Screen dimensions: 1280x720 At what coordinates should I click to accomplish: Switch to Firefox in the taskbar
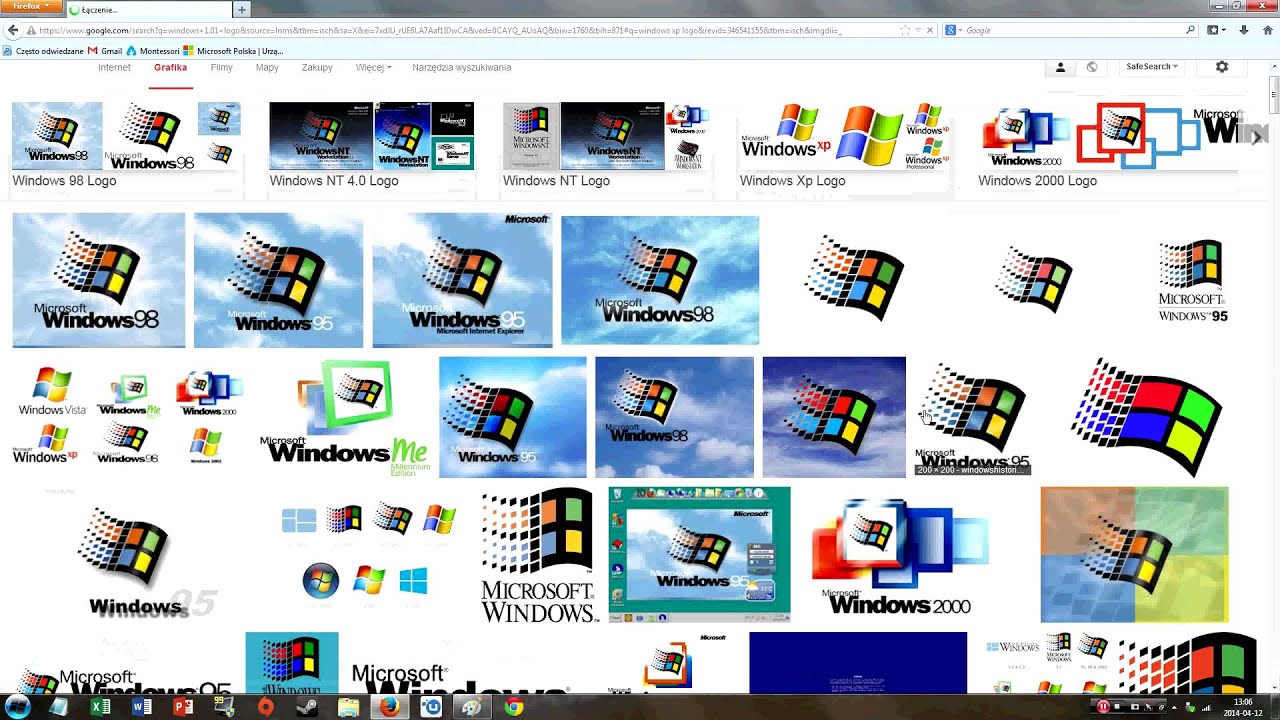(x=389, y=707)
